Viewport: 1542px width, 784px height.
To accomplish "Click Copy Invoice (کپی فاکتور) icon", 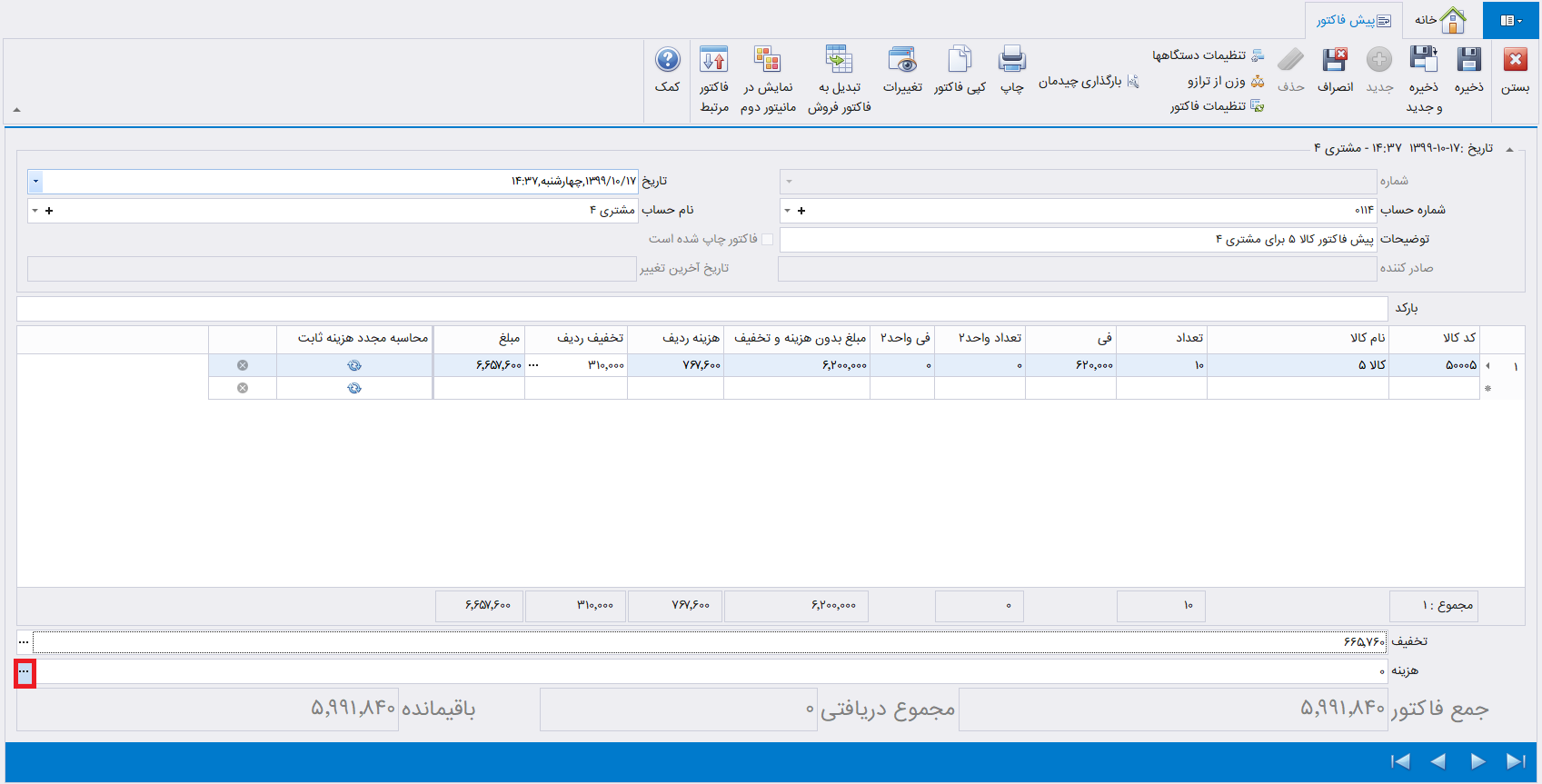I will (960, 61).
